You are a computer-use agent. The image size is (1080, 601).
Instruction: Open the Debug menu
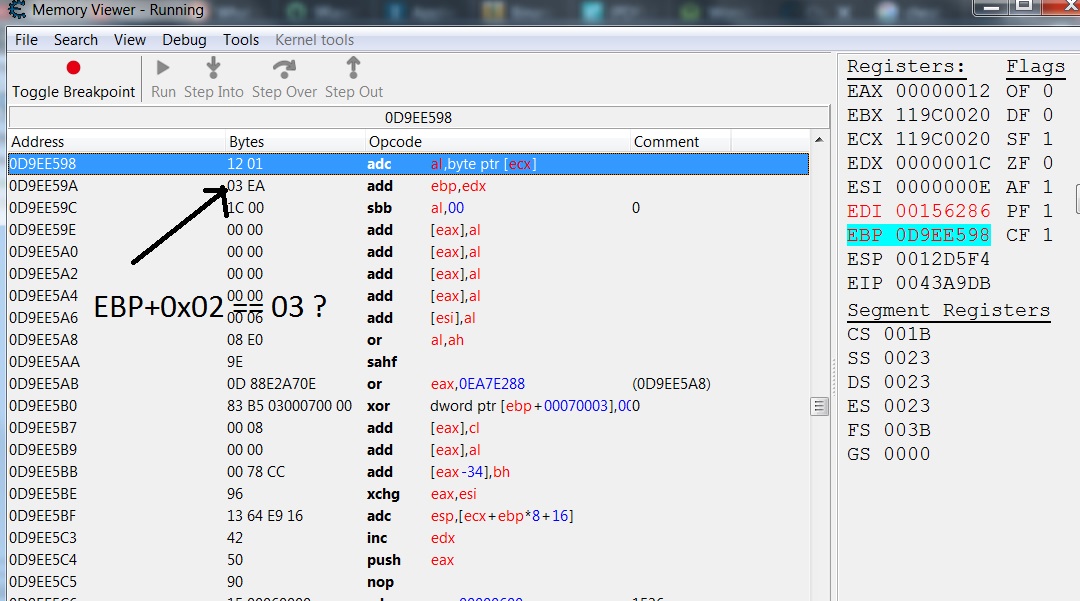(184, 40)
